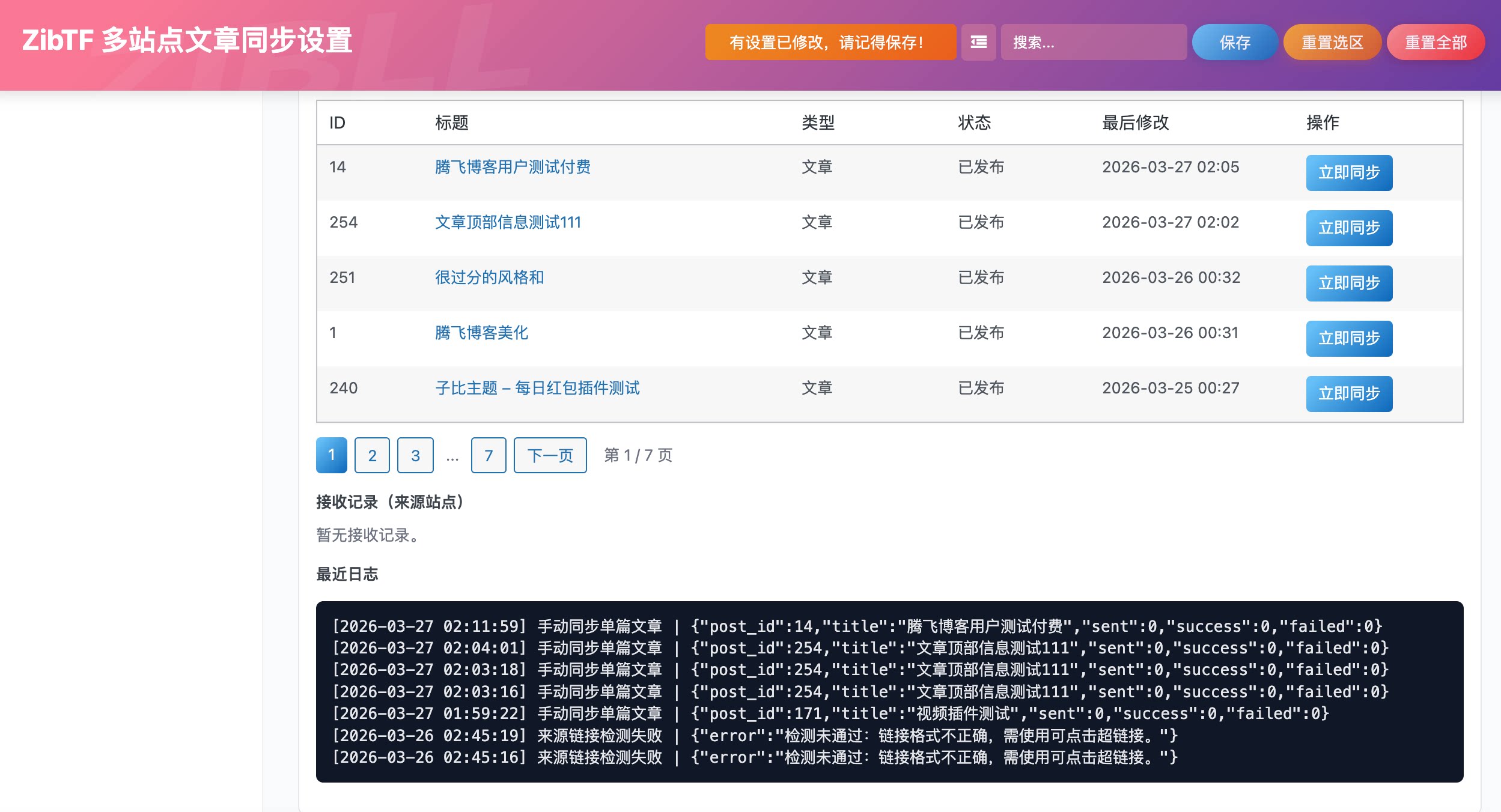Image resolution: width=1501 pixels, height=812 pixels.
Task: Jump to page 7 of the post list
Action: (x=489, y=455)
